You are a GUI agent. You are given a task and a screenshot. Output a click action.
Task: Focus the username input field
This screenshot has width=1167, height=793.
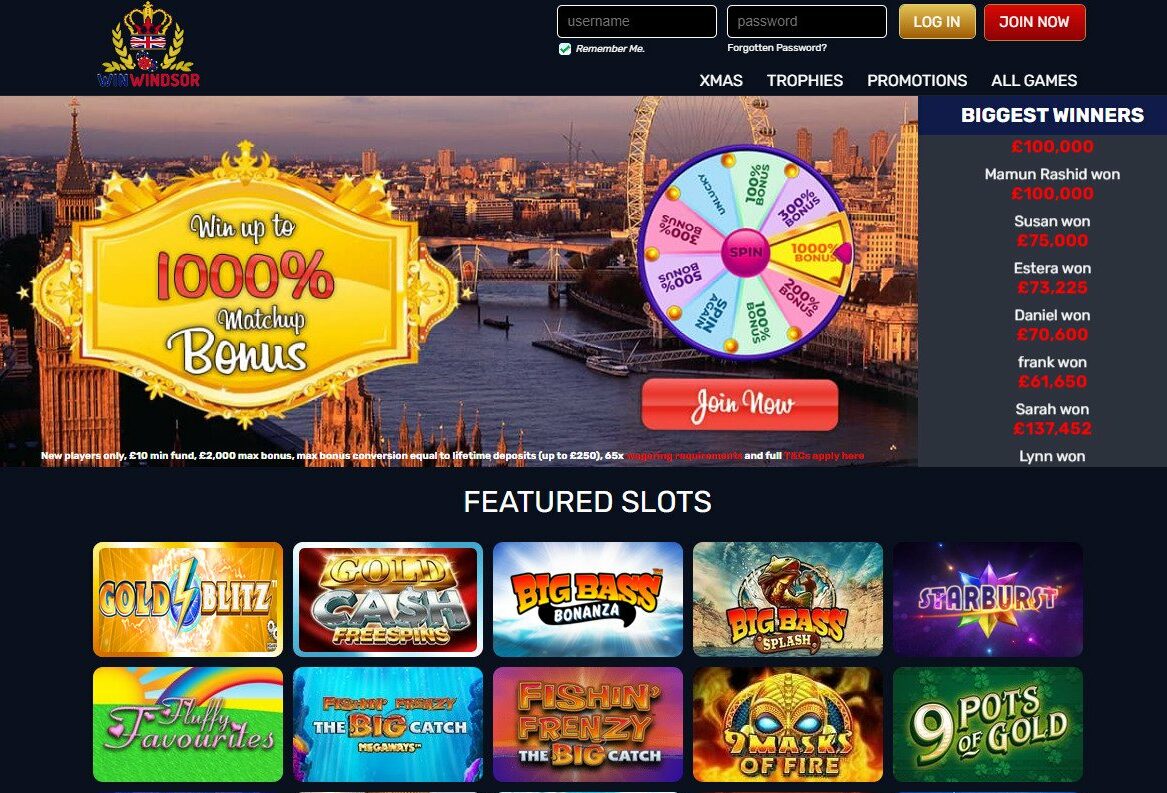click(x=637, y=22)
